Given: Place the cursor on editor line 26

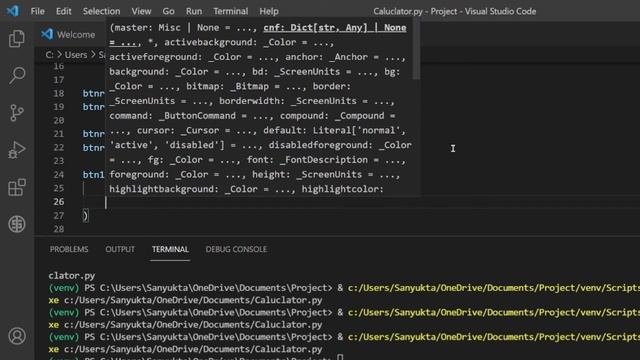Looking at the screenshot, I should [359, 202].
